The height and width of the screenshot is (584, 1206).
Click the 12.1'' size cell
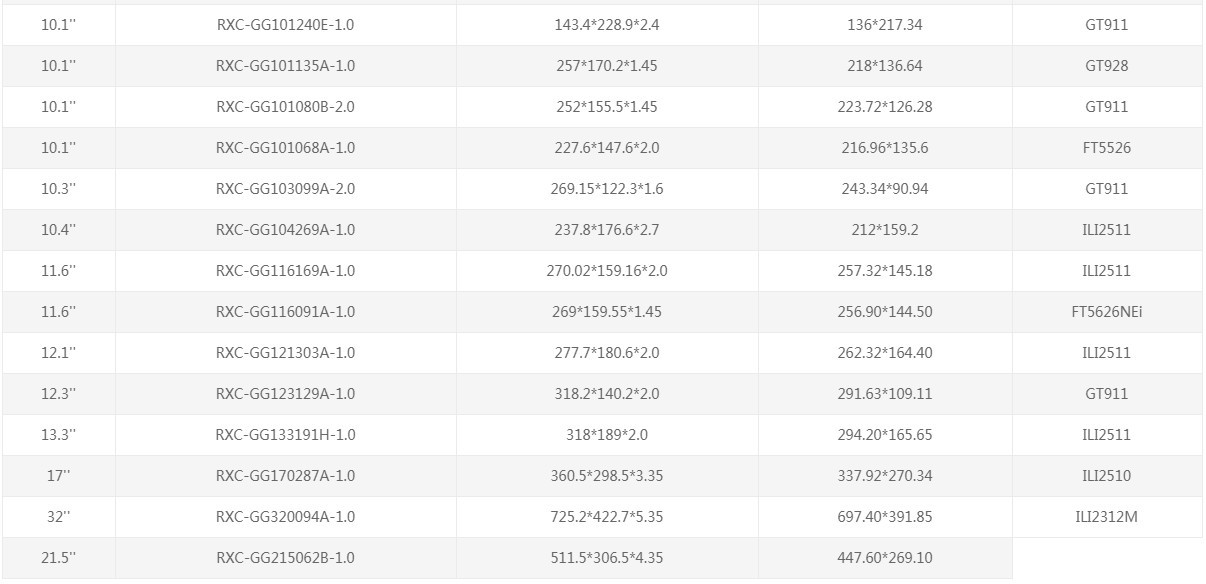(59, 353)
